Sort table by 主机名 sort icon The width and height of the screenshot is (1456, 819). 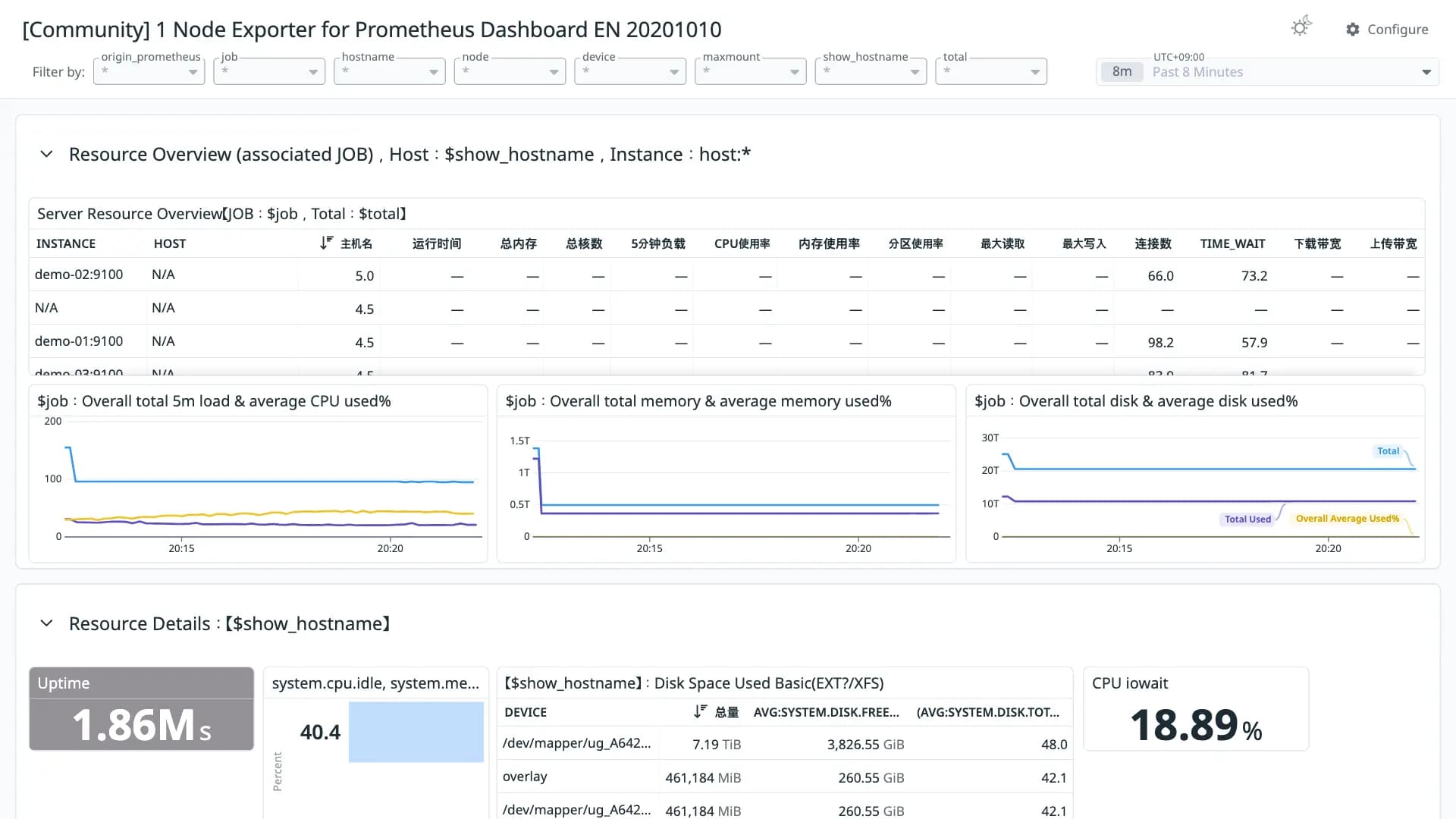[326, 243]
